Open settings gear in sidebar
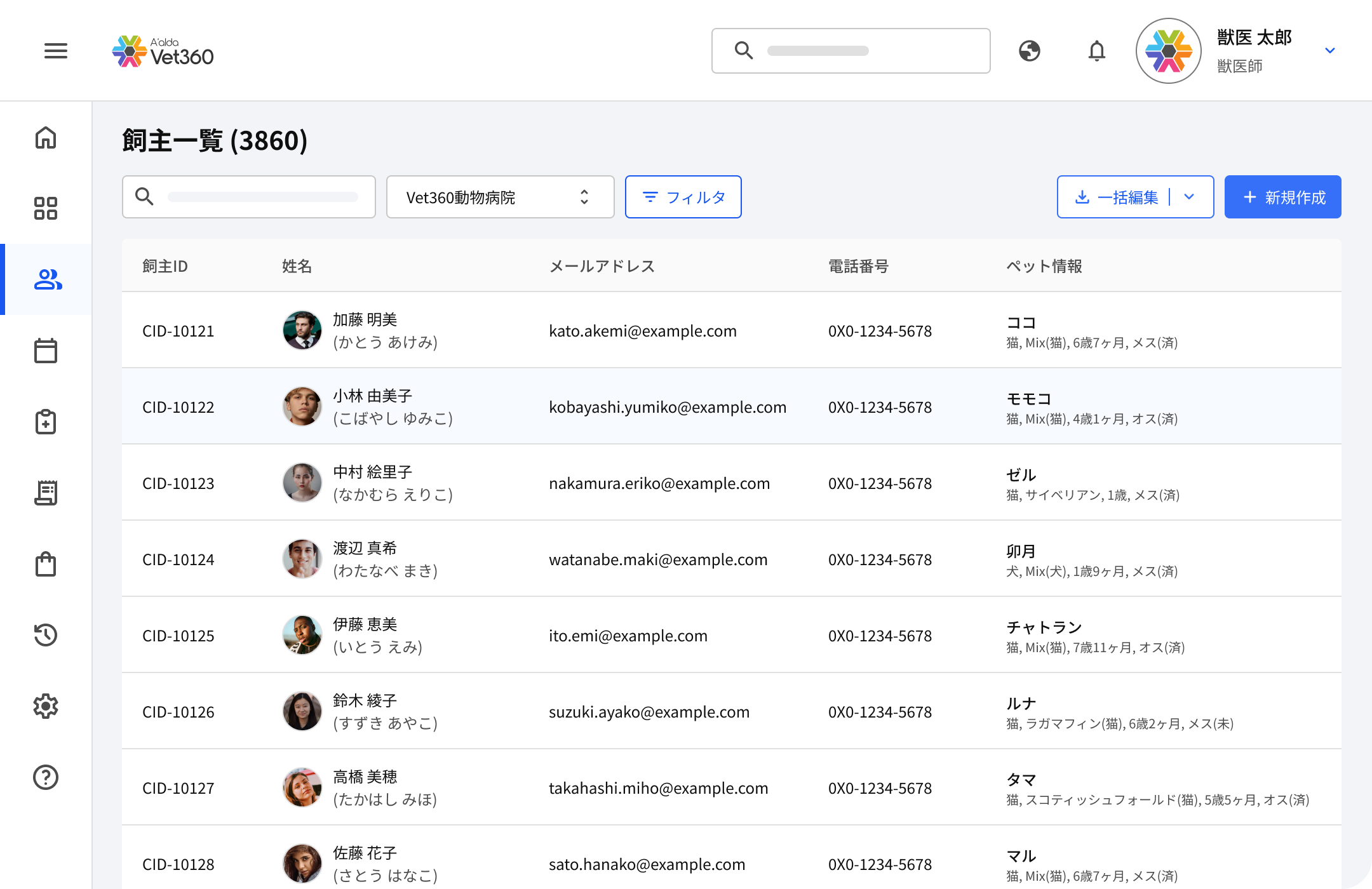Image resolution: width=1372 pixels, height=889 pixels. tap(46, 706)
